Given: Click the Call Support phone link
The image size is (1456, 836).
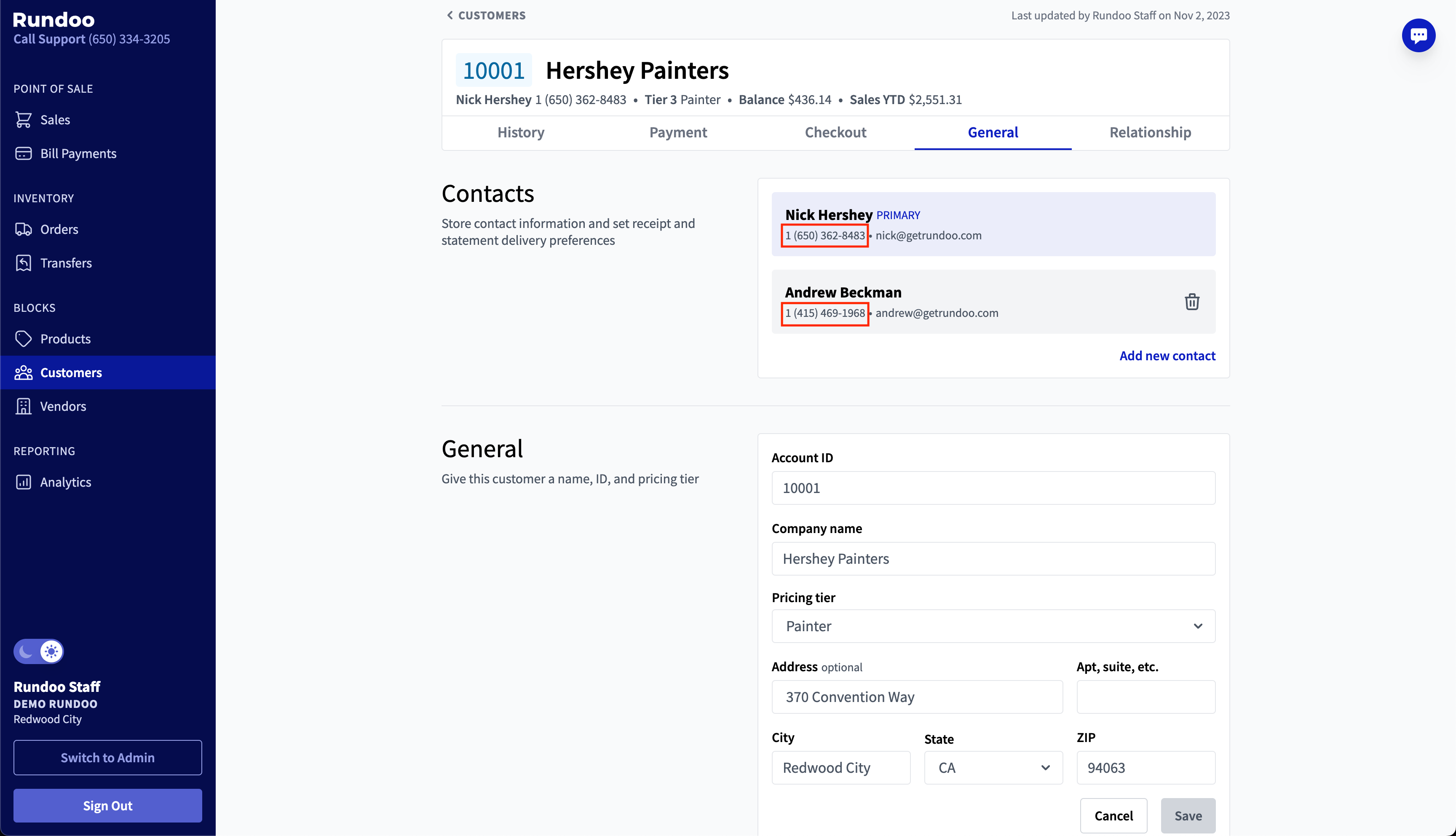Looking at the screenshot, I should pos(92,39).
